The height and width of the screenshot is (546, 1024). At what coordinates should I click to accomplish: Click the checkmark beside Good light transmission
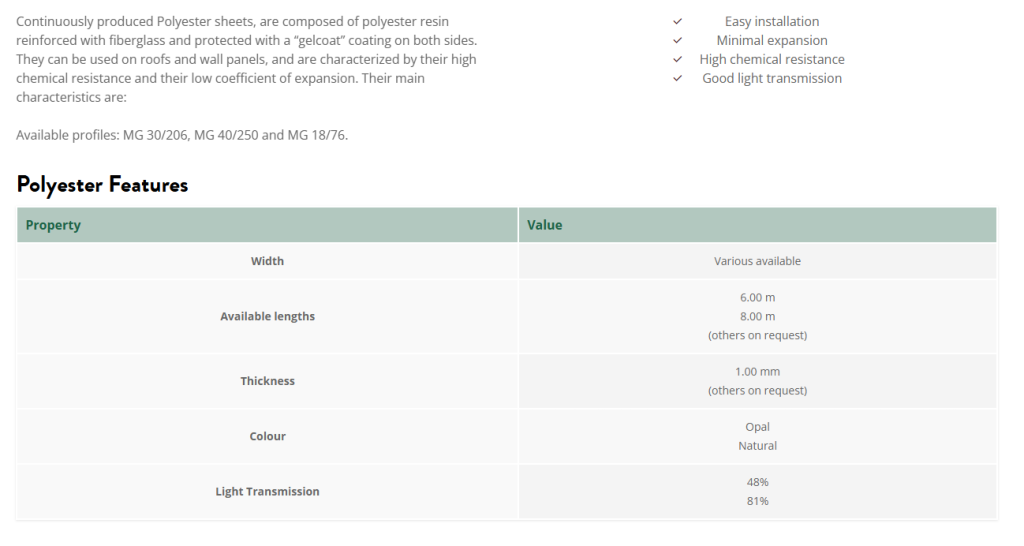(677, 78)
